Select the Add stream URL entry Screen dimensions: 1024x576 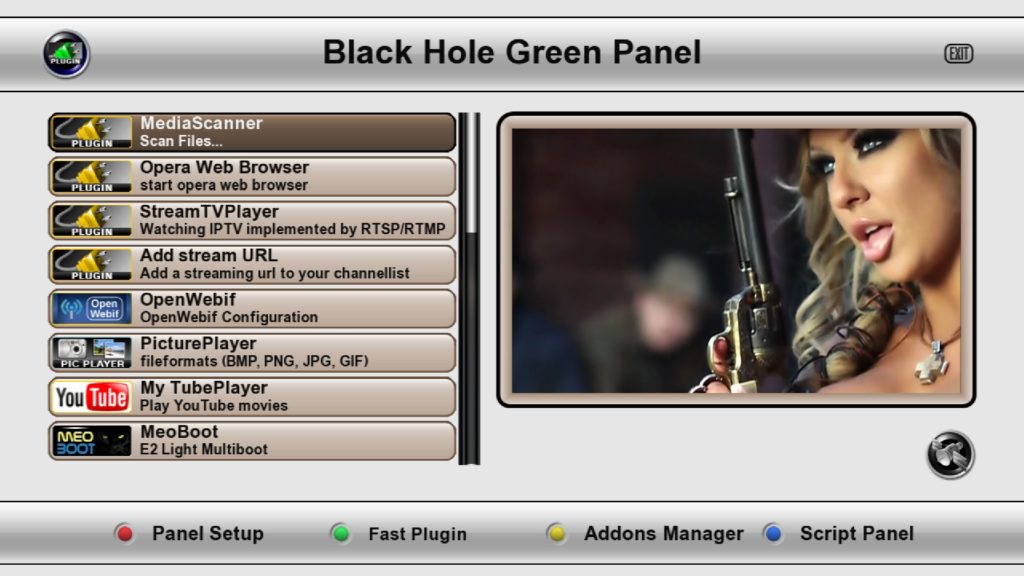click(252, 264)
